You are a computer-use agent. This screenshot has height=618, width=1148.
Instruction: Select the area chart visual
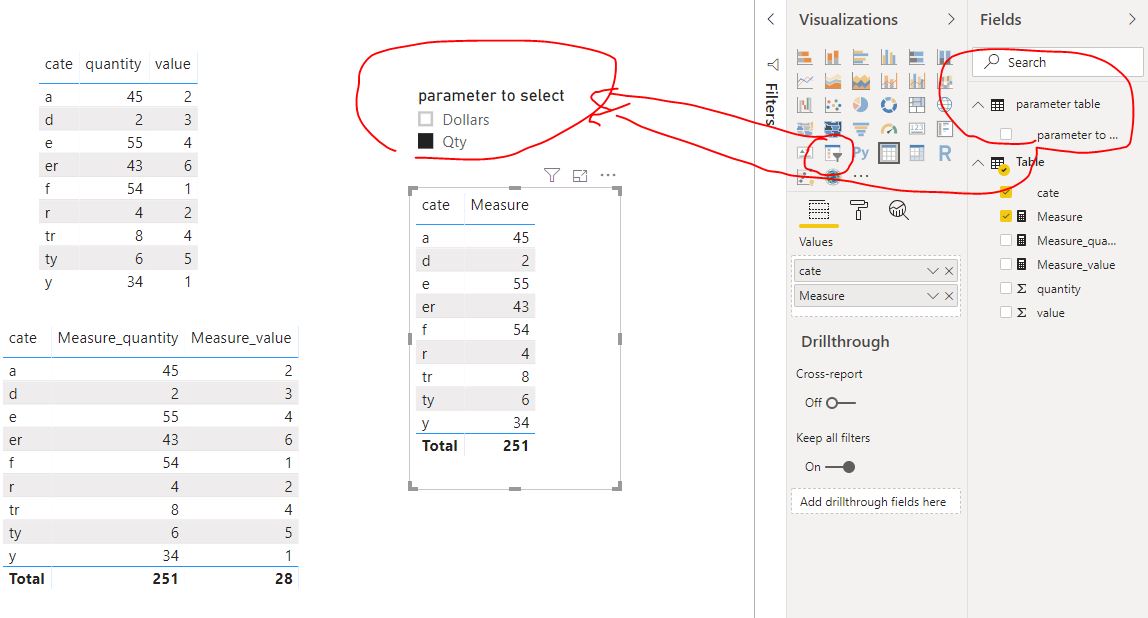pyautogui.click(x=832, y=81)
